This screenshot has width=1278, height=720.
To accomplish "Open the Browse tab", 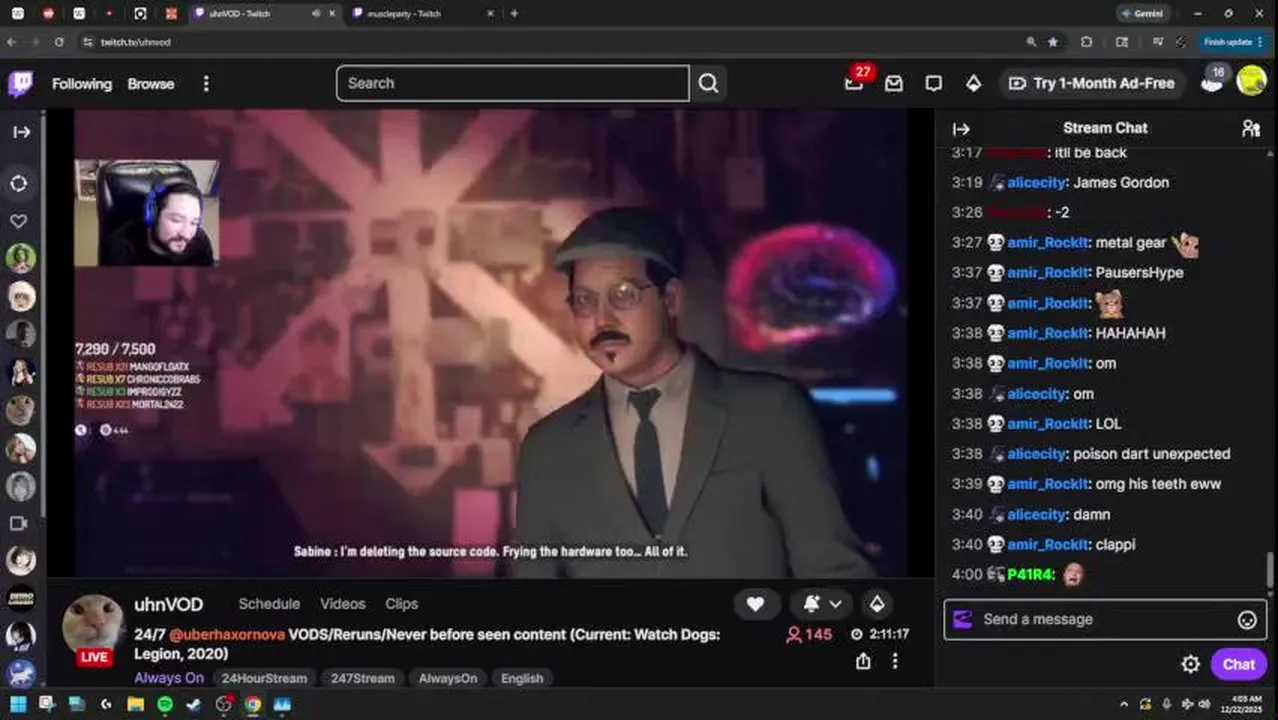I will pyautogui.click(x=151, y=84).
